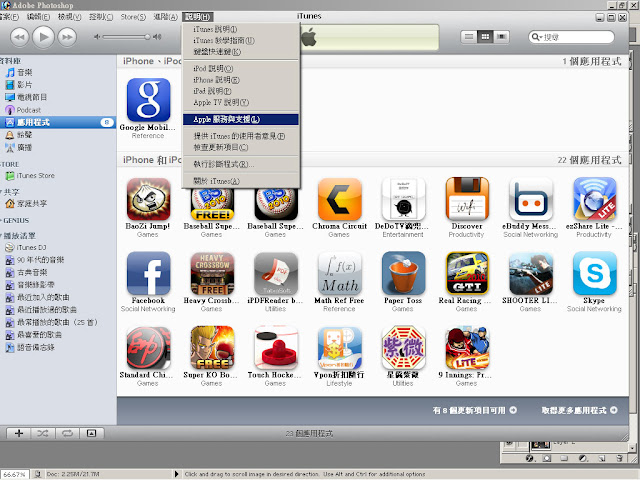Select the Heavy Crossbow app icon
Screen dimensions: 640x480
coord(212,273)
